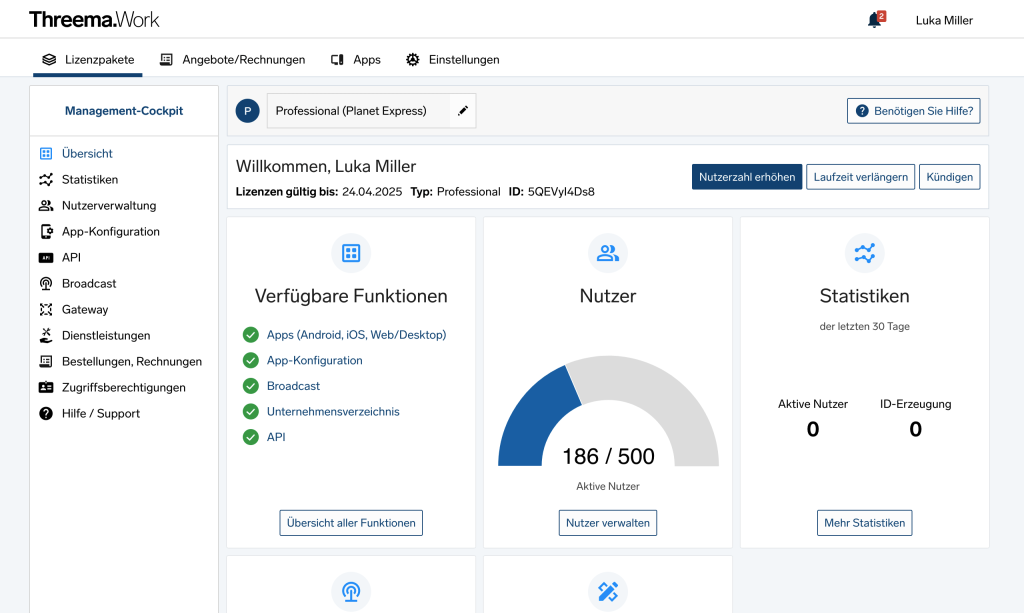Viewport: 1024px width, 613px height.
Task: Open the Angebote/Rechnungen tab
Action: tap(232, 59)
